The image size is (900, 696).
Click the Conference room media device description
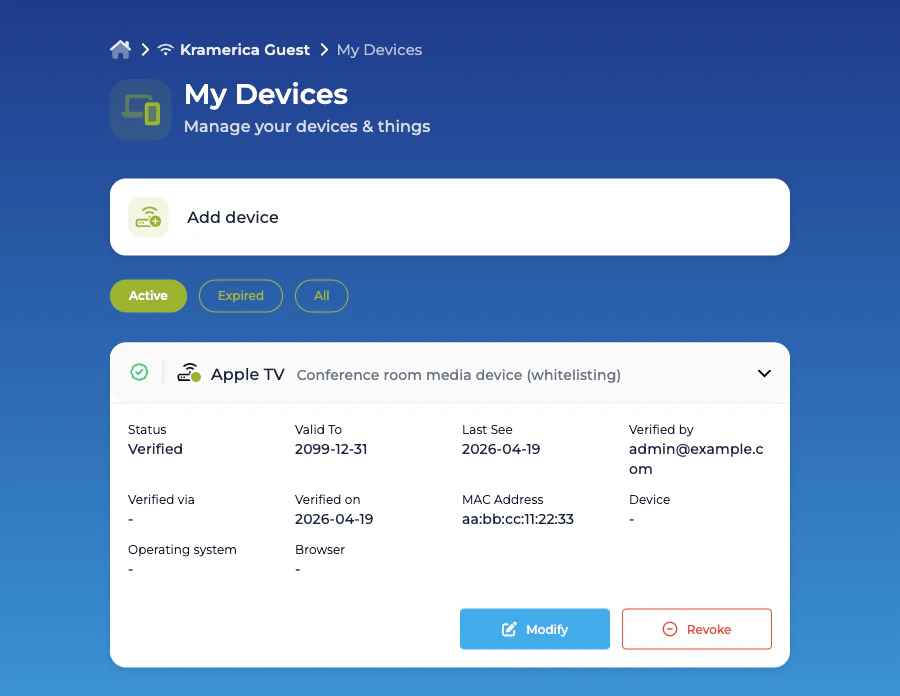click(x=458, y=375)
